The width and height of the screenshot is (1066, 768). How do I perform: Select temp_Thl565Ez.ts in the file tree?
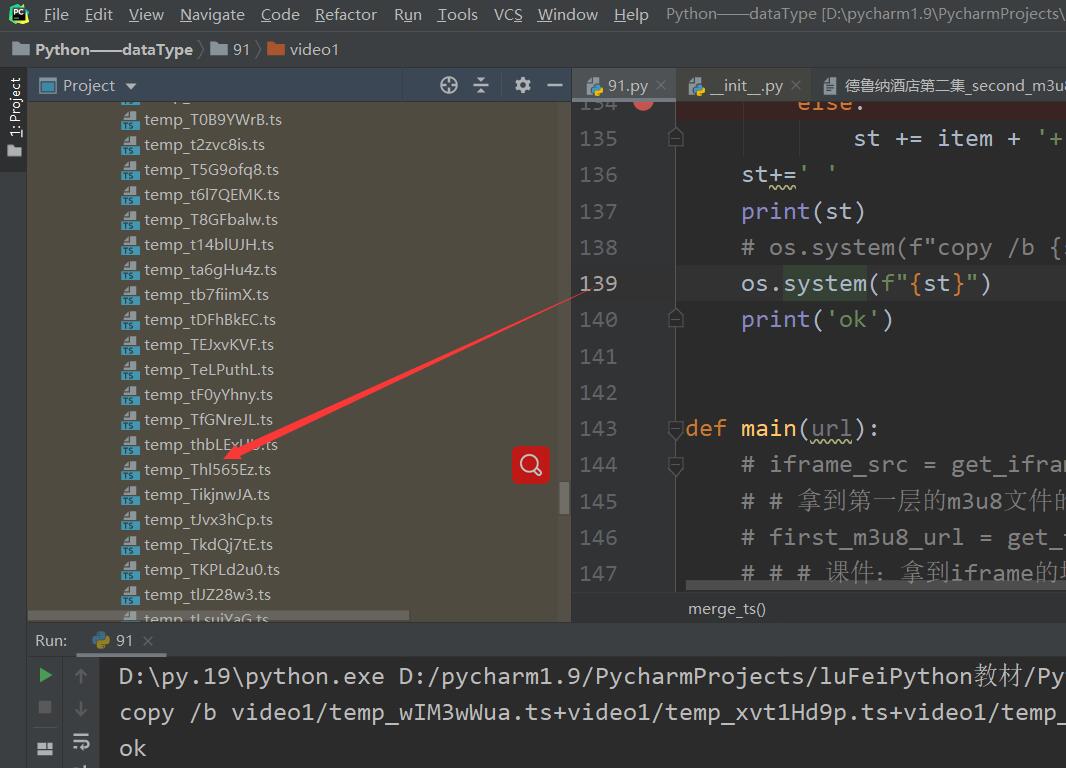206,470
